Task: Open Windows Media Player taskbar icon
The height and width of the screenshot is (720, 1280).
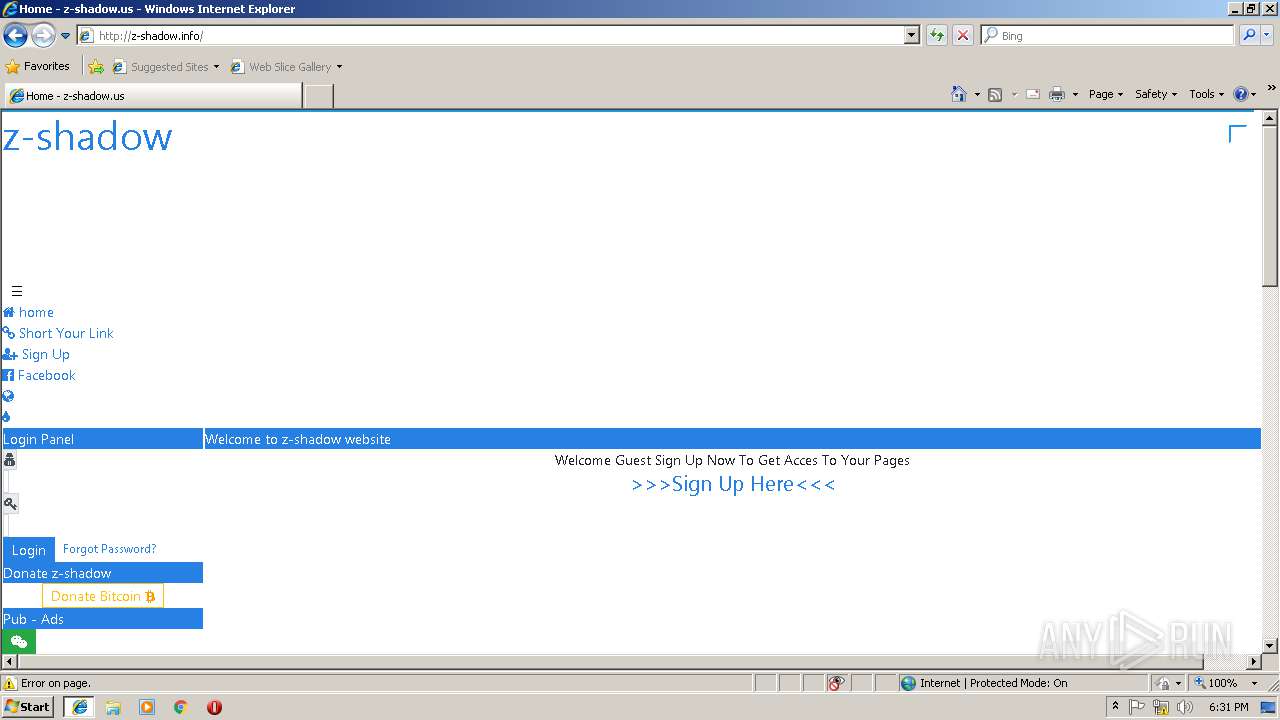Action: [147, 707]
